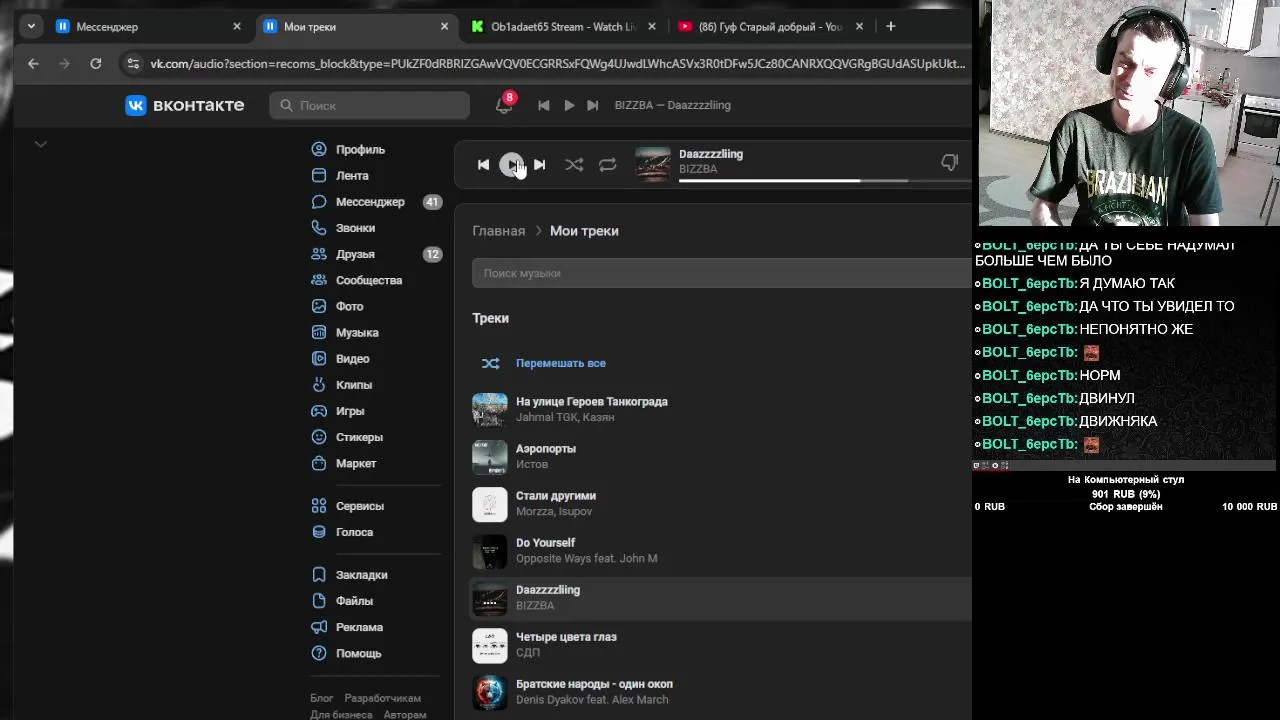Play track Четыре цвета глаз

pos(722,644)
